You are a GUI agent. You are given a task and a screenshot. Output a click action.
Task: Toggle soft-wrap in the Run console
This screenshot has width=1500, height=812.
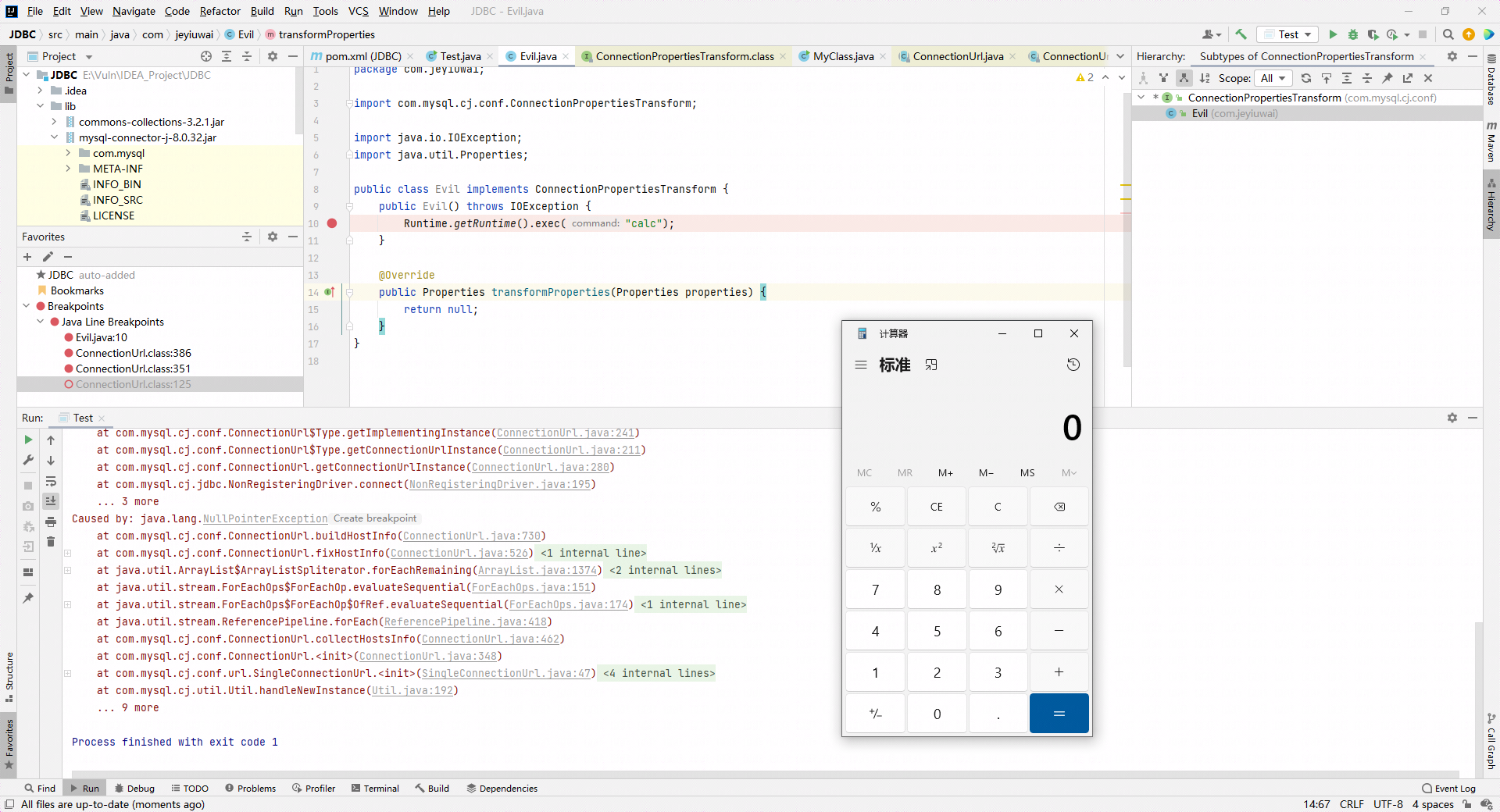tap(51, 481)
